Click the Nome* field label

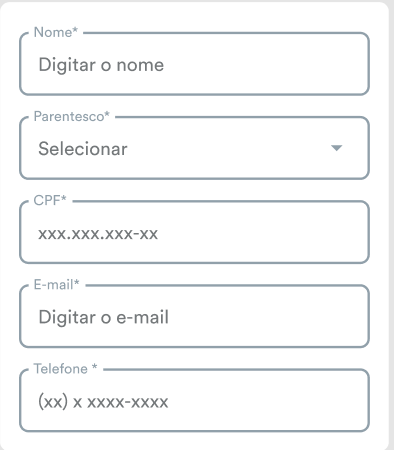click(56, 32)
